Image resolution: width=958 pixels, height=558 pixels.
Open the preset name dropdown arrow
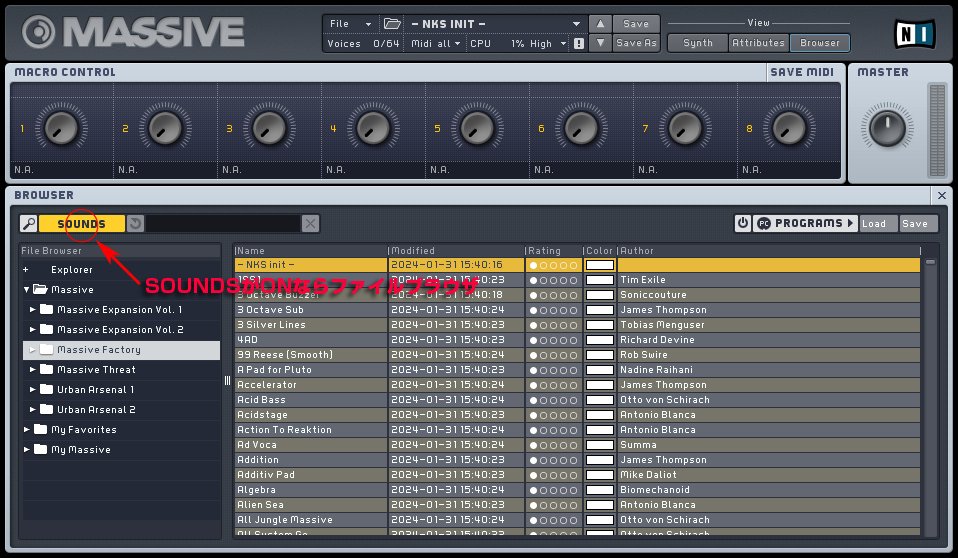click(x=576, y=24)
